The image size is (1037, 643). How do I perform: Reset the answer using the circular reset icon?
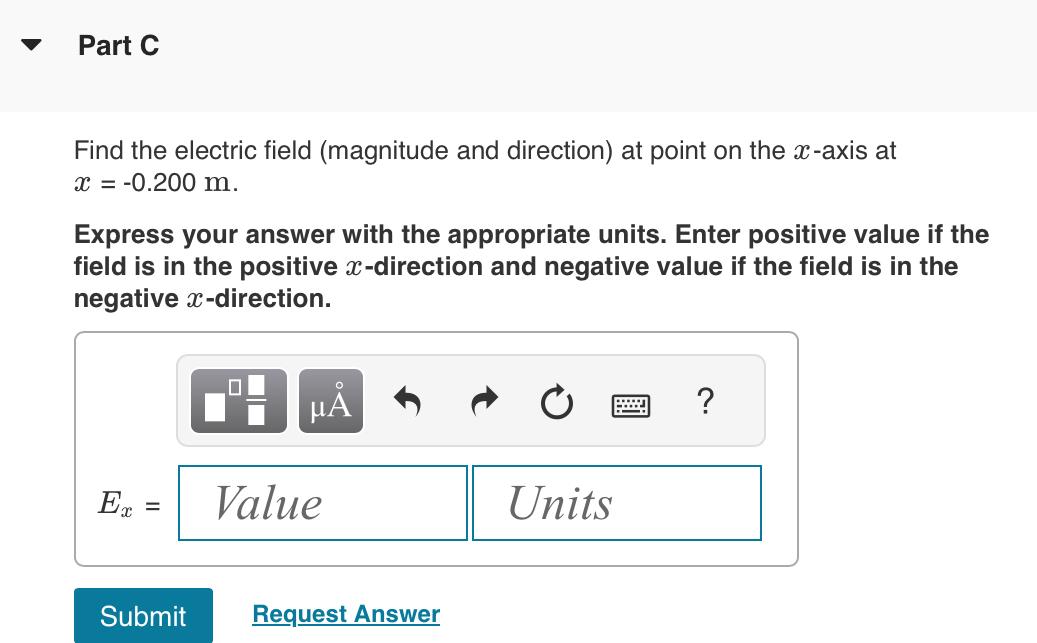(x=556, y=401)
